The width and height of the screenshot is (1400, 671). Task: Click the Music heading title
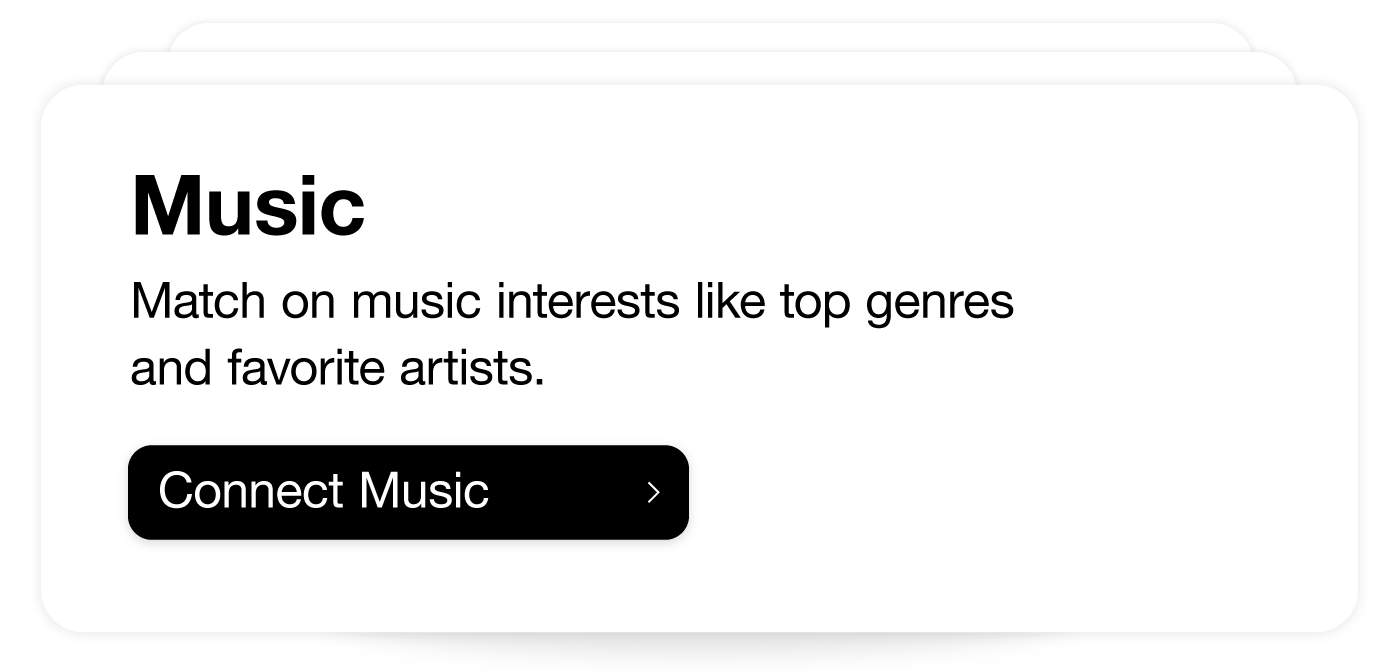click(250, 205)
